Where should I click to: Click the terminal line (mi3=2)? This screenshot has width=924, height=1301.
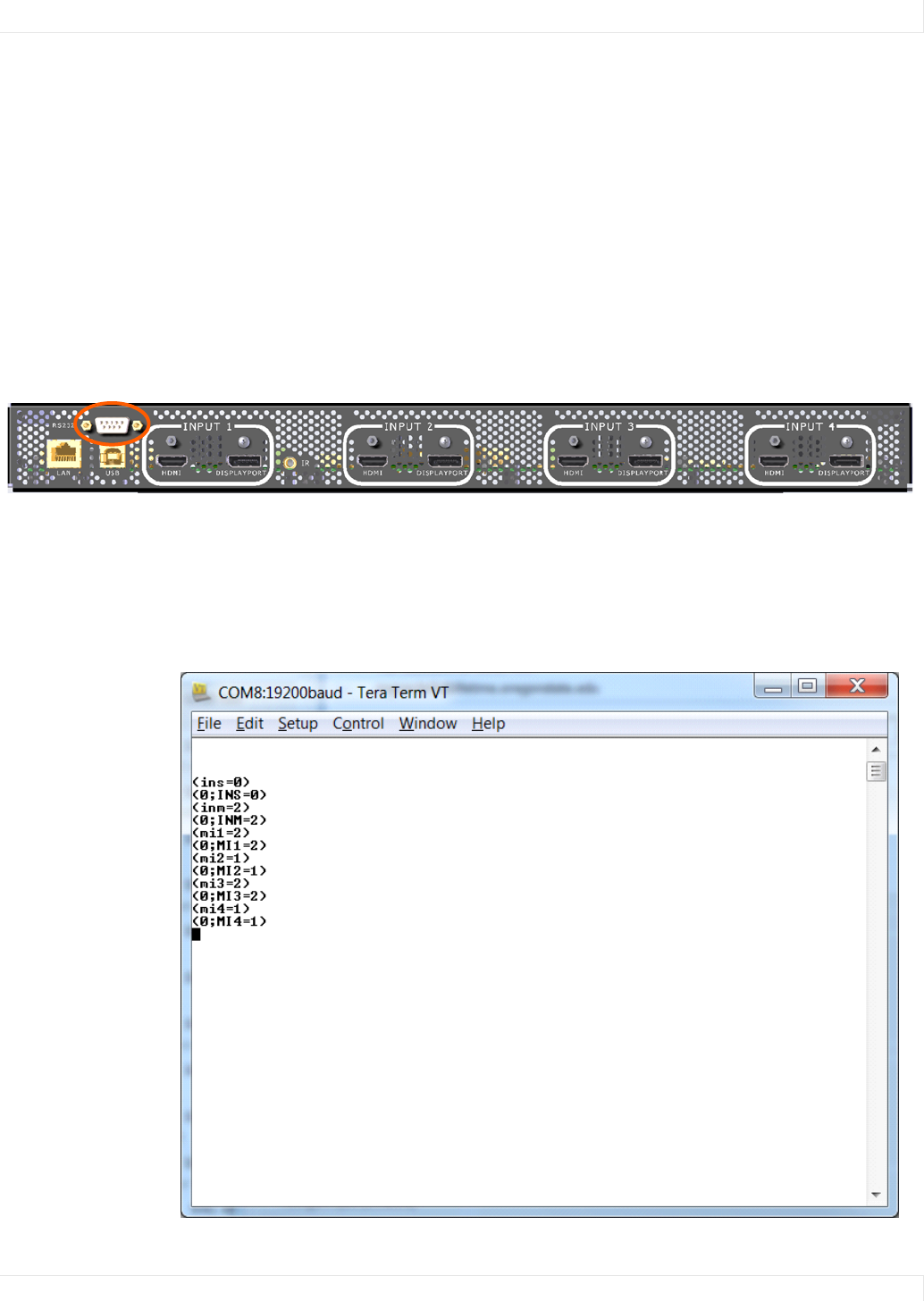(x=222, y=883)
